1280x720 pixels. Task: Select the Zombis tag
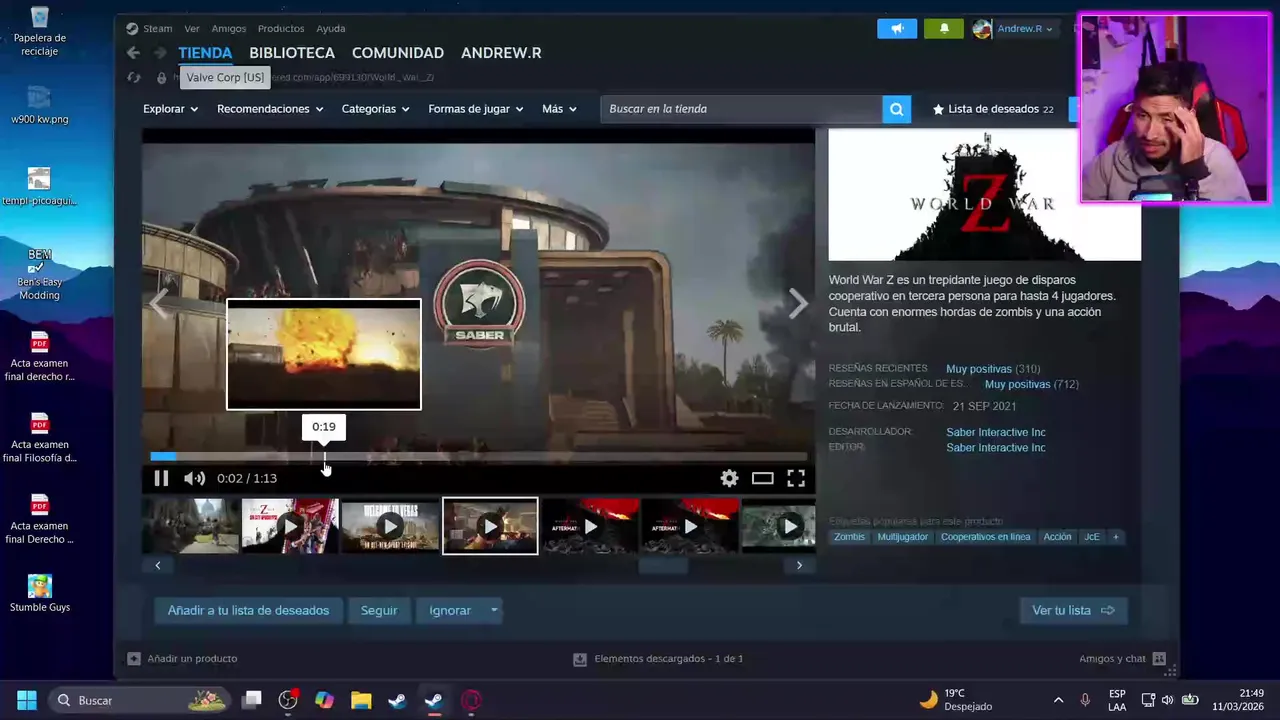[x=849, y=537]
